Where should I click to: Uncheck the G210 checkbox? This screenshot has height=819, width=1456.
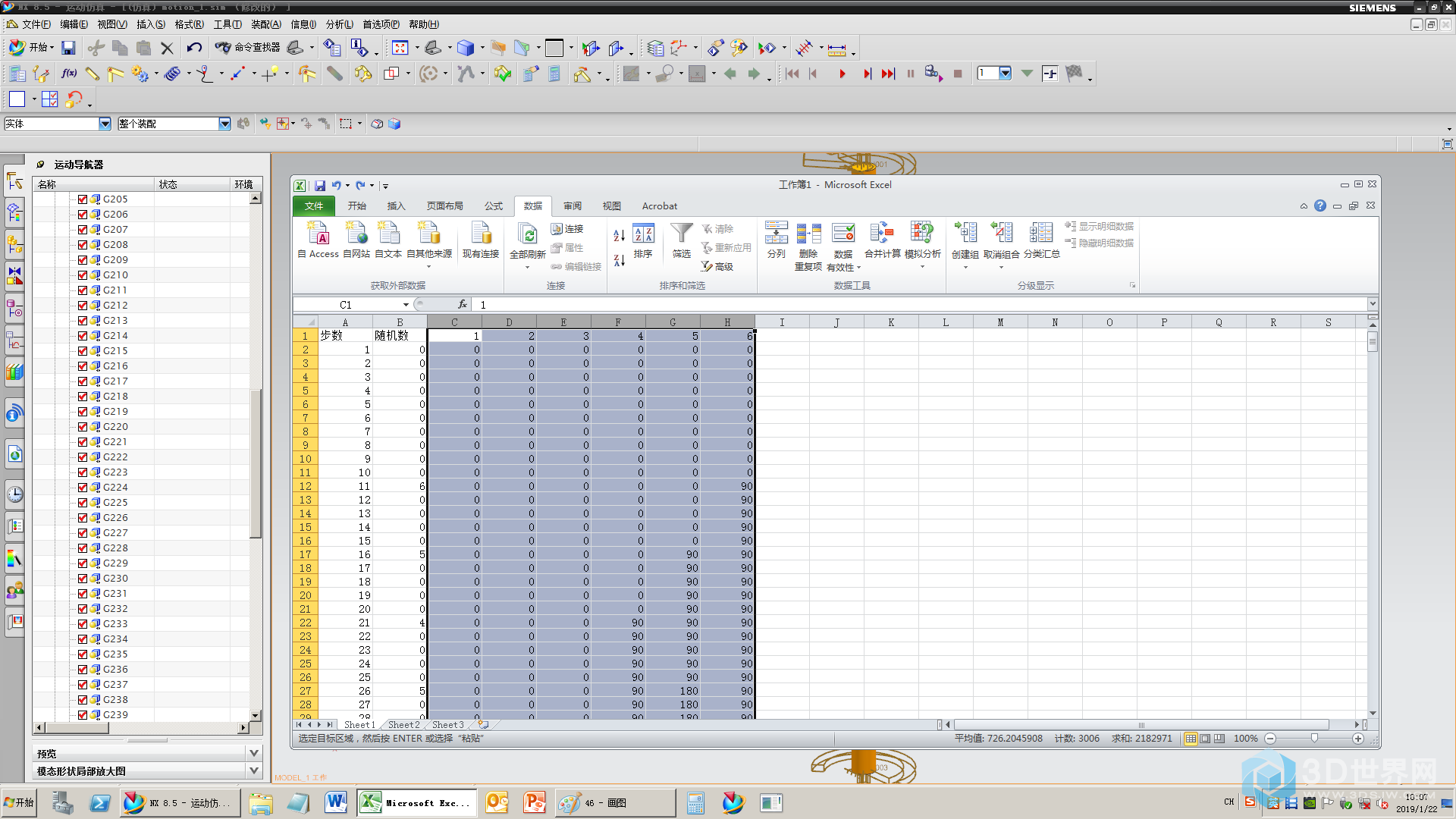(x=83, y=275)
